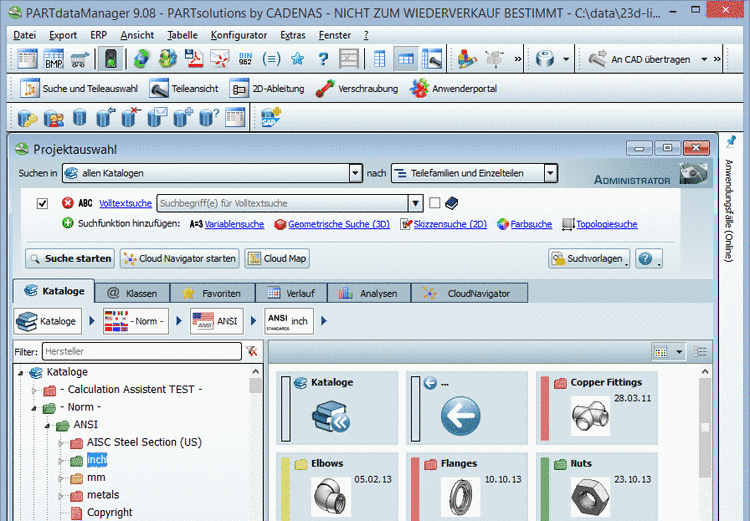The width and height of the screenshot is (750, 521).
Task: Open the 'allen Katalogen' dropdown
Action: coord(355,174)
